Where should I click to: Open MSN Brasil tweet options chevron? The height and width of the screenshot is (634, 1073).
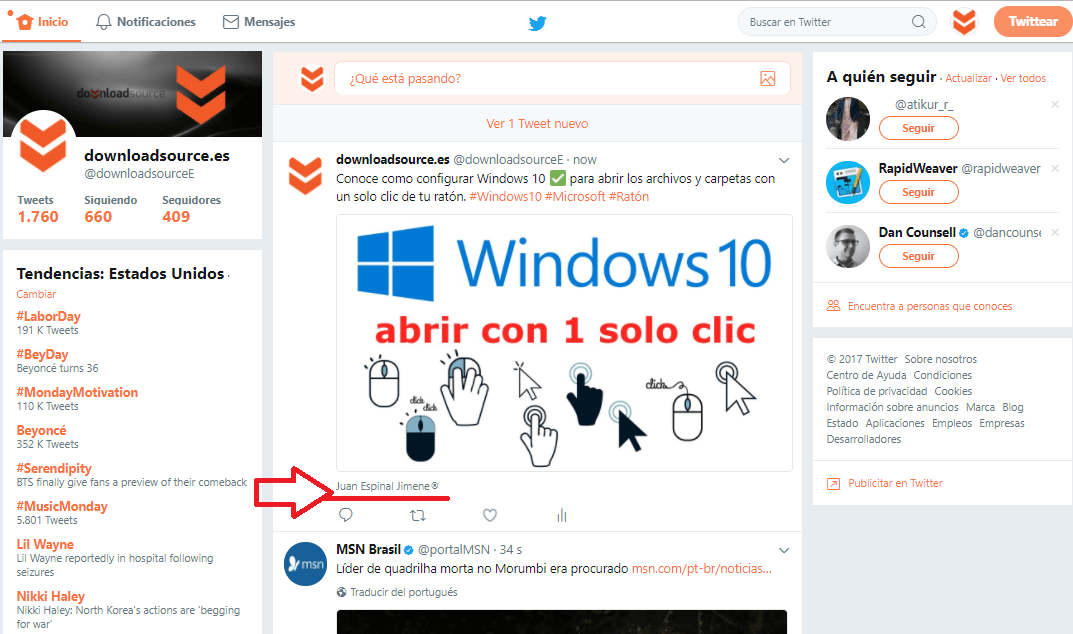(x=784, y=550)
